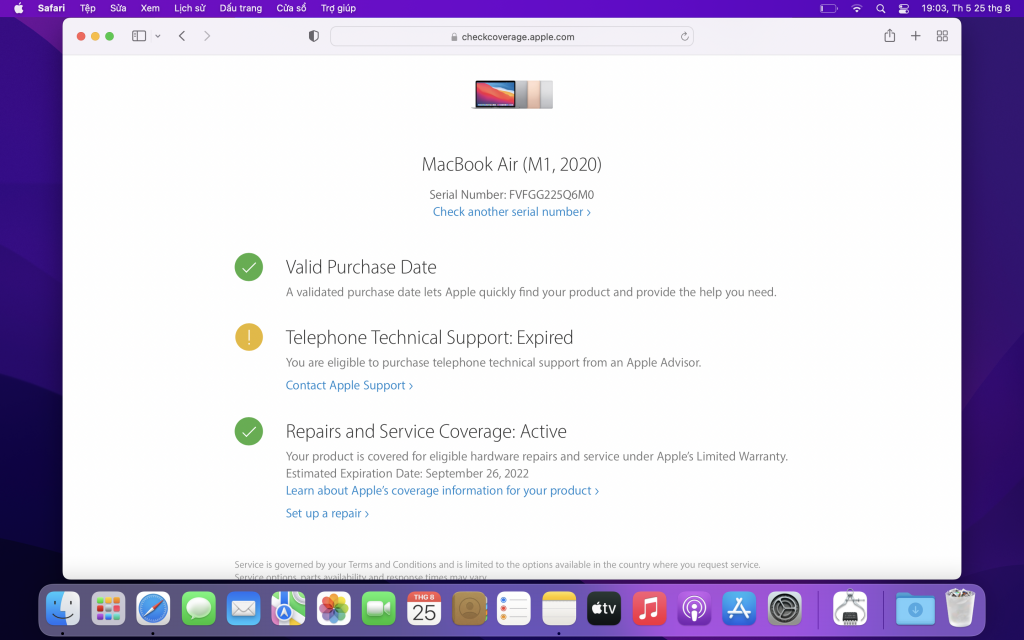This screenshot has height=640, width=1024.
Task: Open FaceTime from the Dock
Action: (379, 609)
